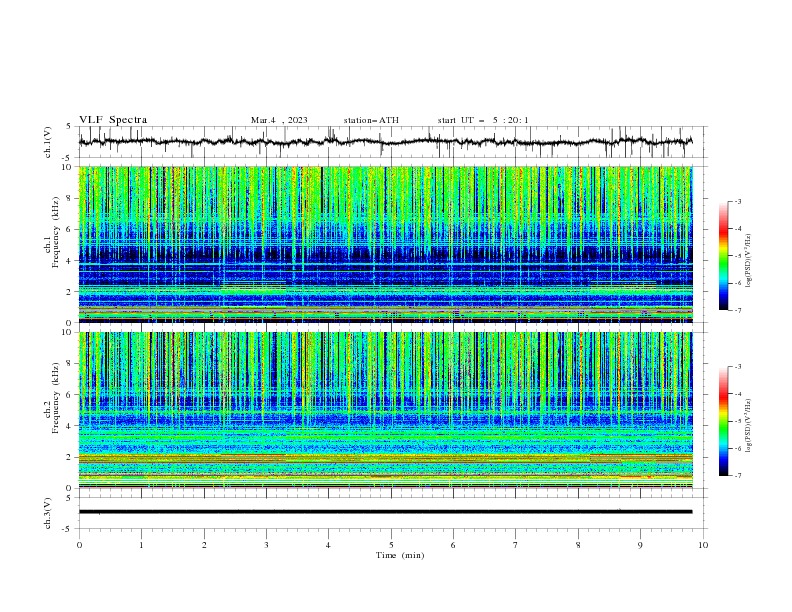Click the ch.3 flat voltage trace
The width and height of the screenshot is (792, 612).
pos(385,512)
